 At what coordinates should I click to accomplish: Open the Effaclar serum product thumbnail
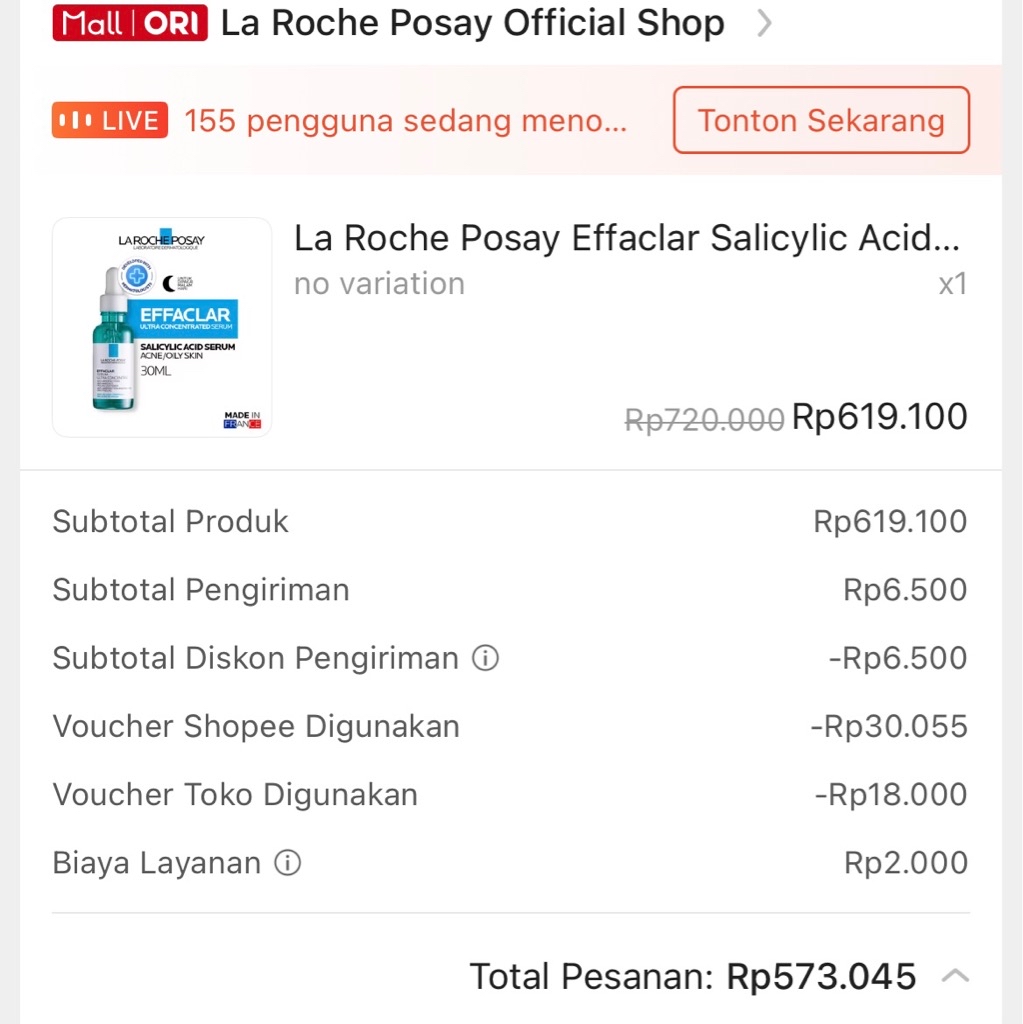(162, 327)
